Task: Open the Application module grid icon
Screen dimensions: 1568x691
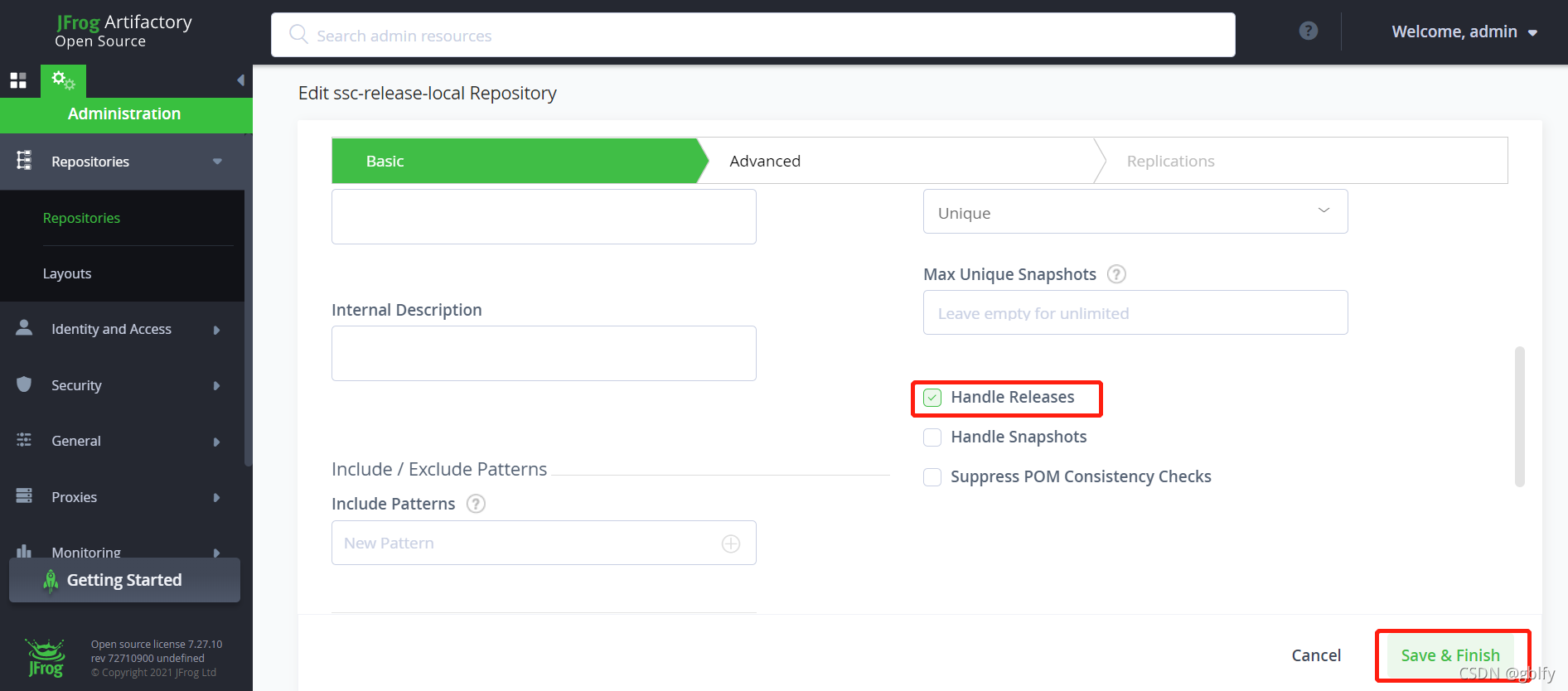Action: coord(18,80)
